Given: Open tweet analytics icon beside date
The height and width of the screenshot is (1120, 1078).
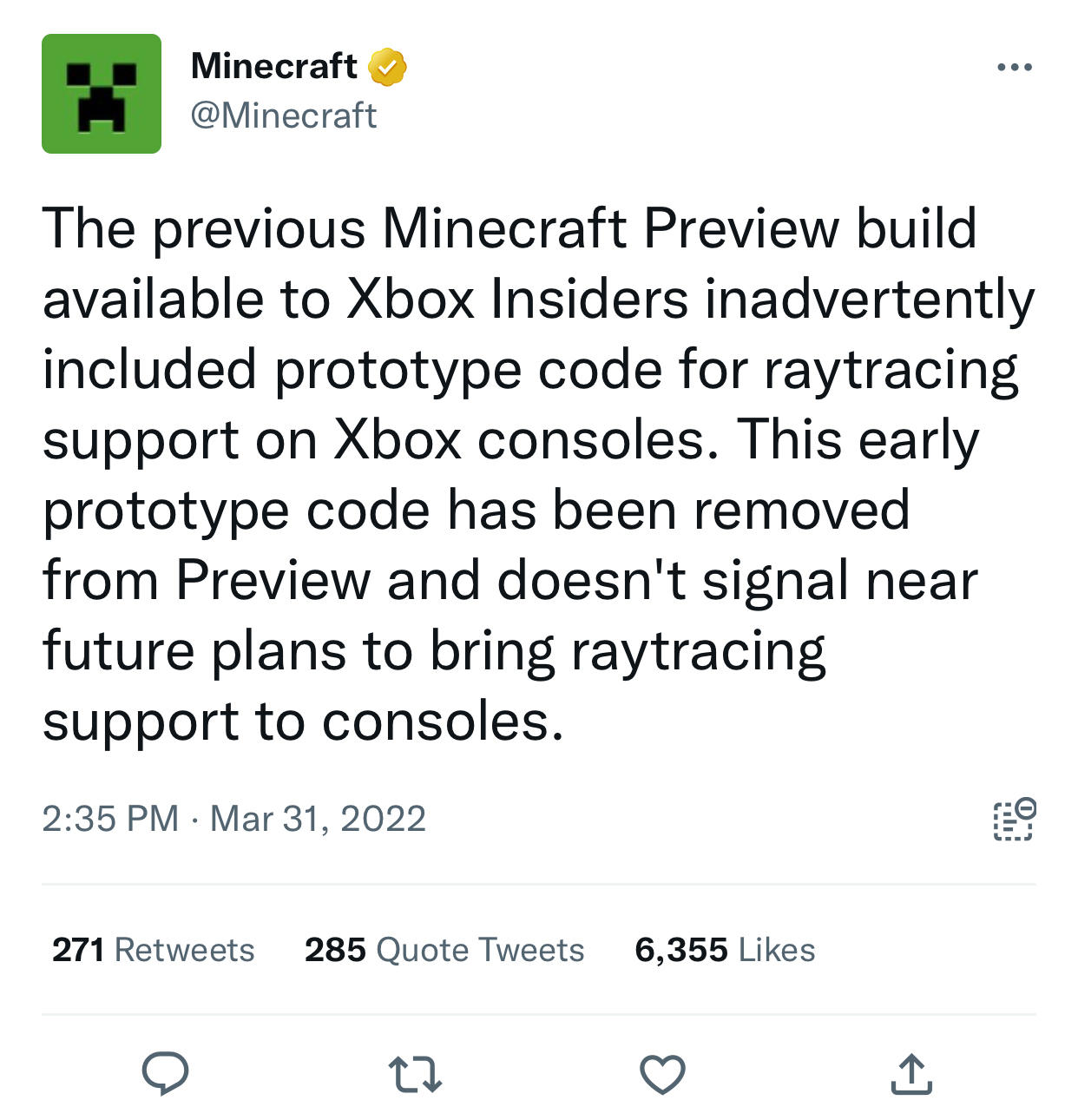Looking at the screenshot, I should pyautogui.click(x=1014, y=819).
